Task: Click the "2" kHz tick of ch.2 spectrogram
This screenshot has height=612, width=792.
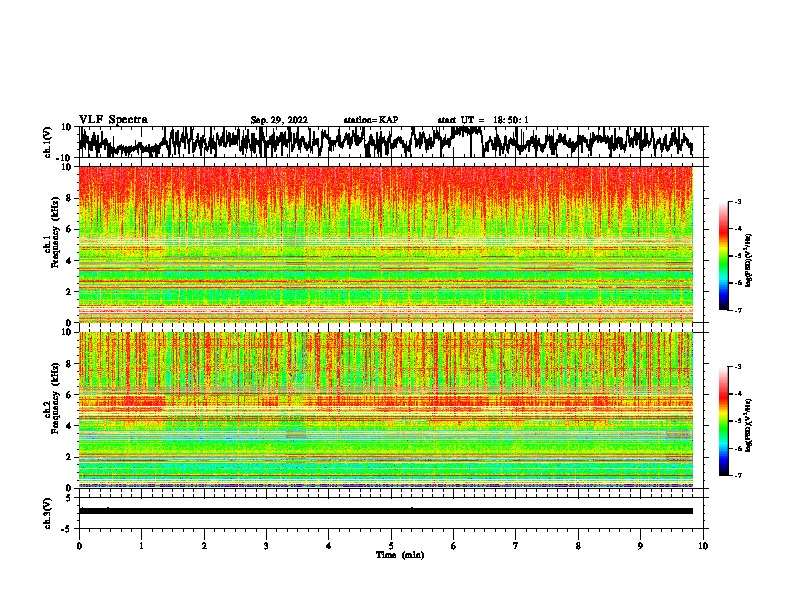Action: coord(70,457)
